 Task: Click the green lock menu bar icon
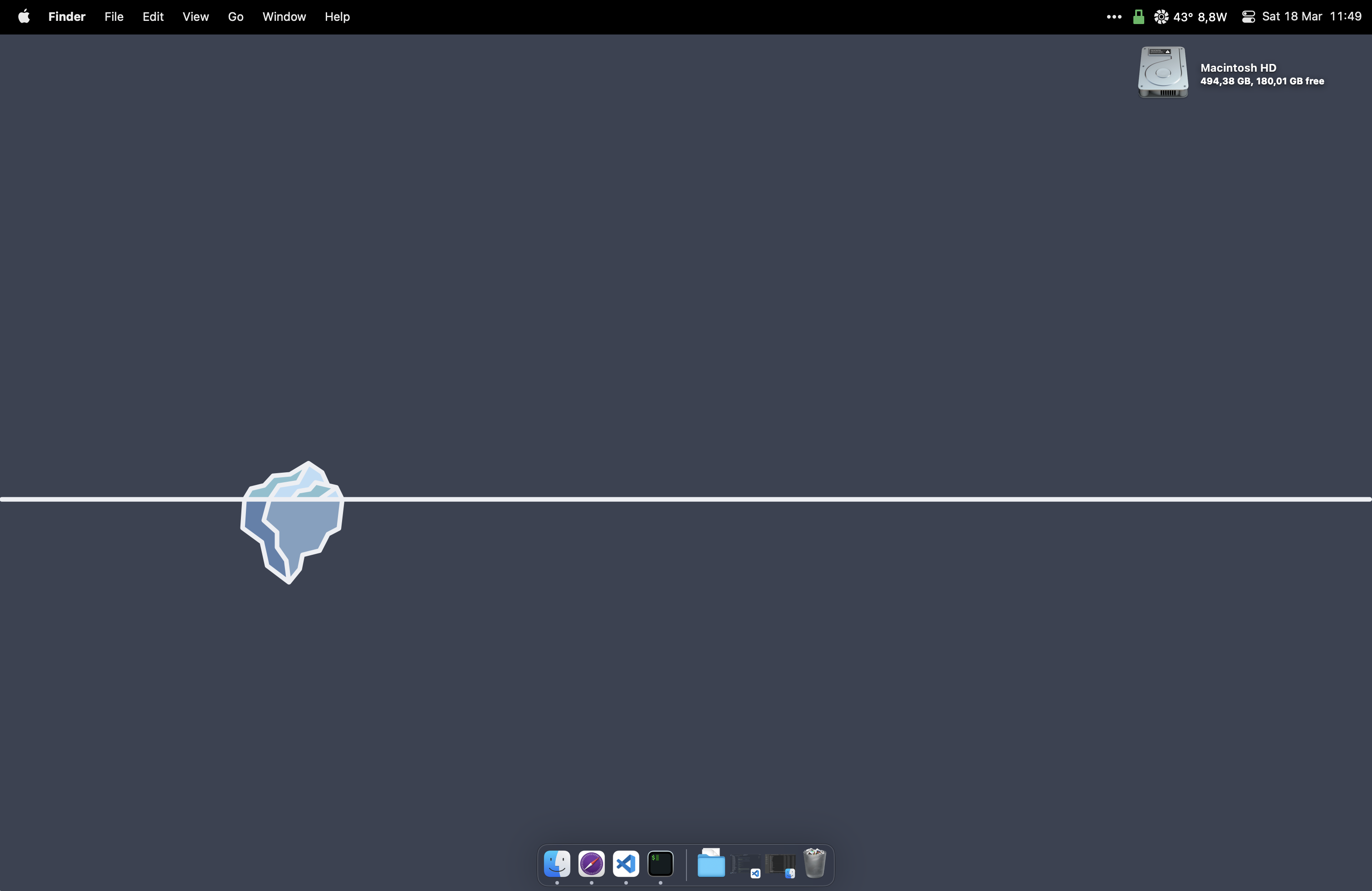[x=1138, y=17]
